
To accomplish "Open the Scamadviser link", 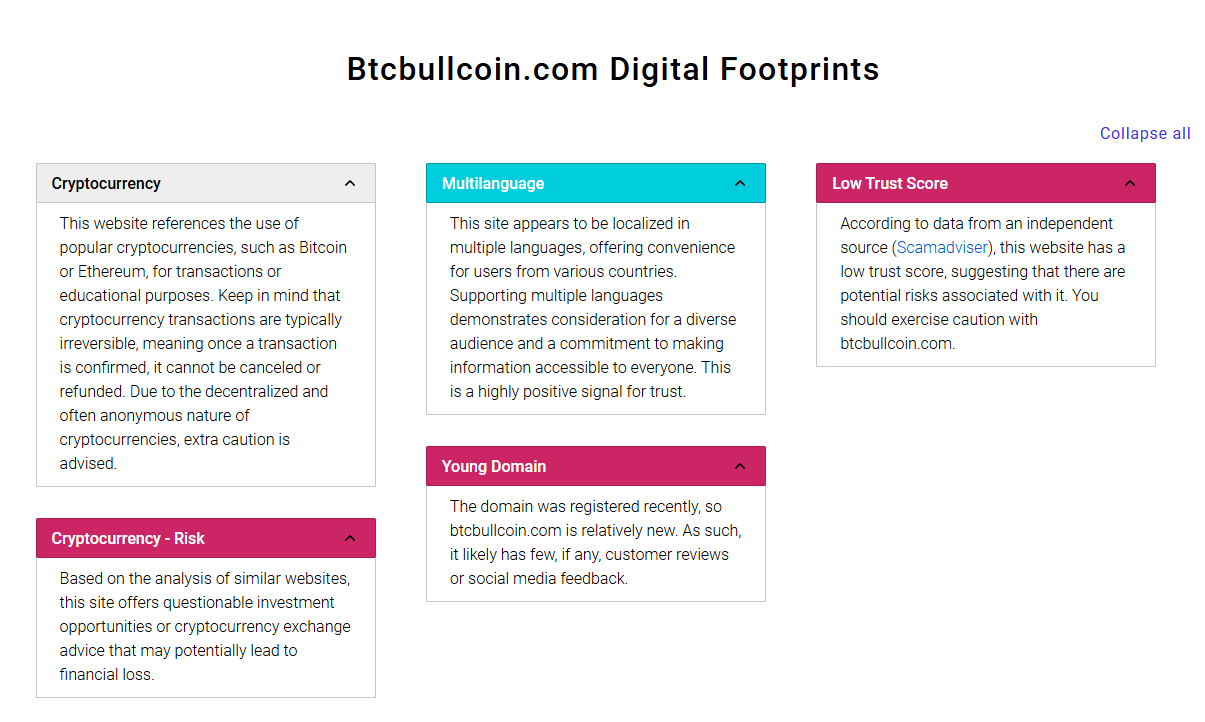I will [942, 247].
